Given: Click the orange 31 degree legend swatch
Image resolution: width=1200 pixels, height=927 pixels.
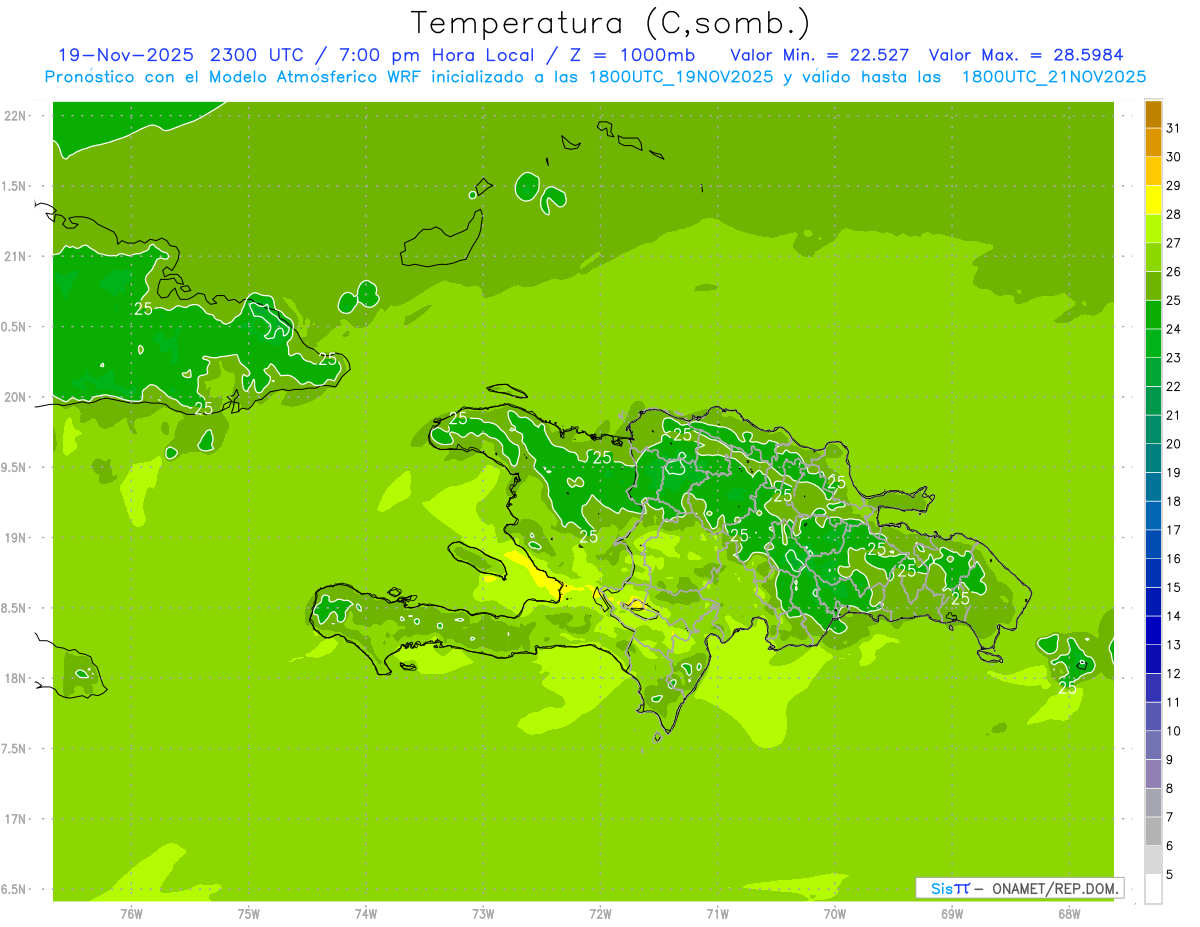Looking at the screenshot, I should click(1153, 114).
